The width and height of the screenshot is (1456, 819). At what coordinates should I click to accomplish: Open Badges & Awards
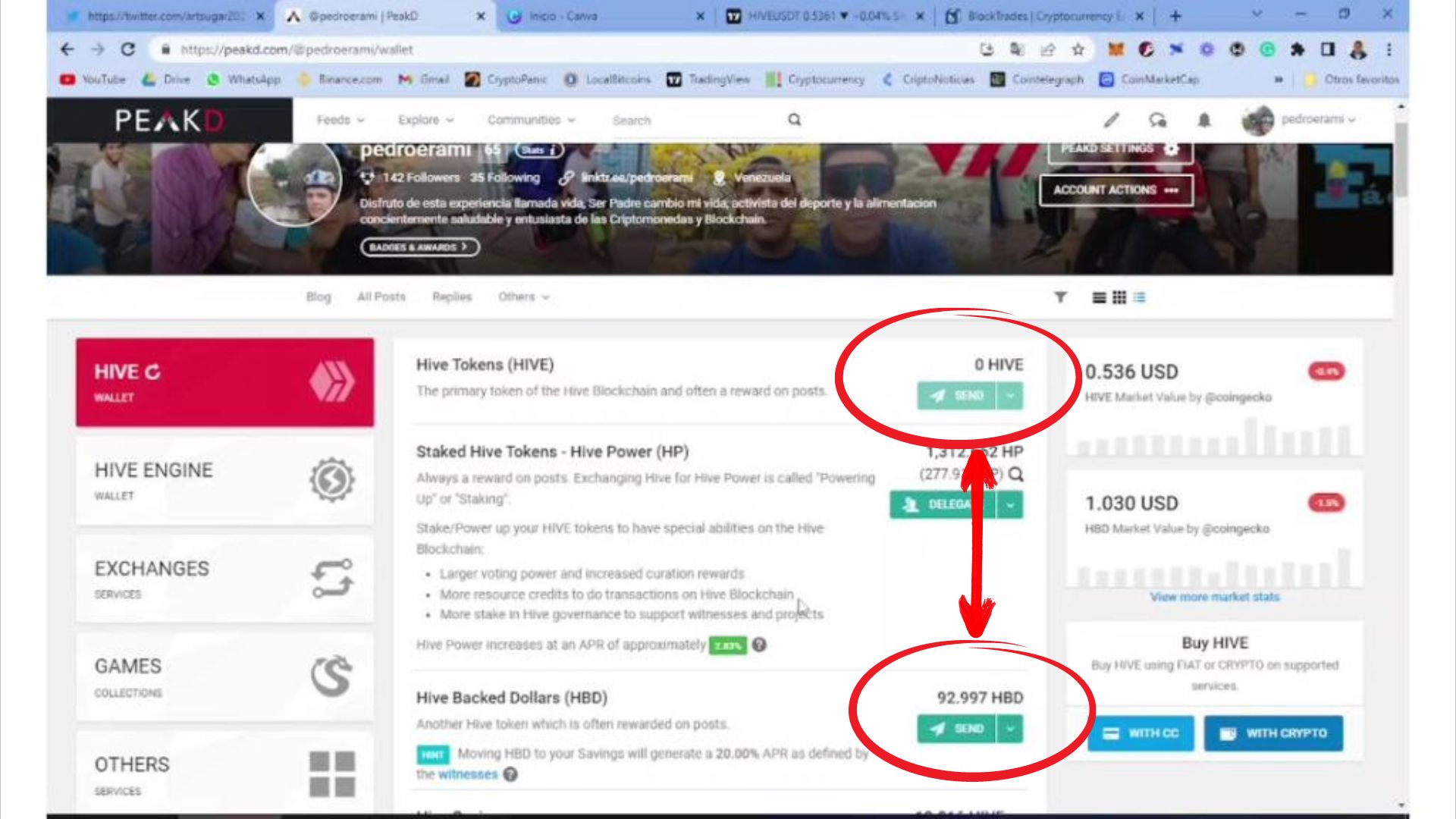click(x=419, y=247)
